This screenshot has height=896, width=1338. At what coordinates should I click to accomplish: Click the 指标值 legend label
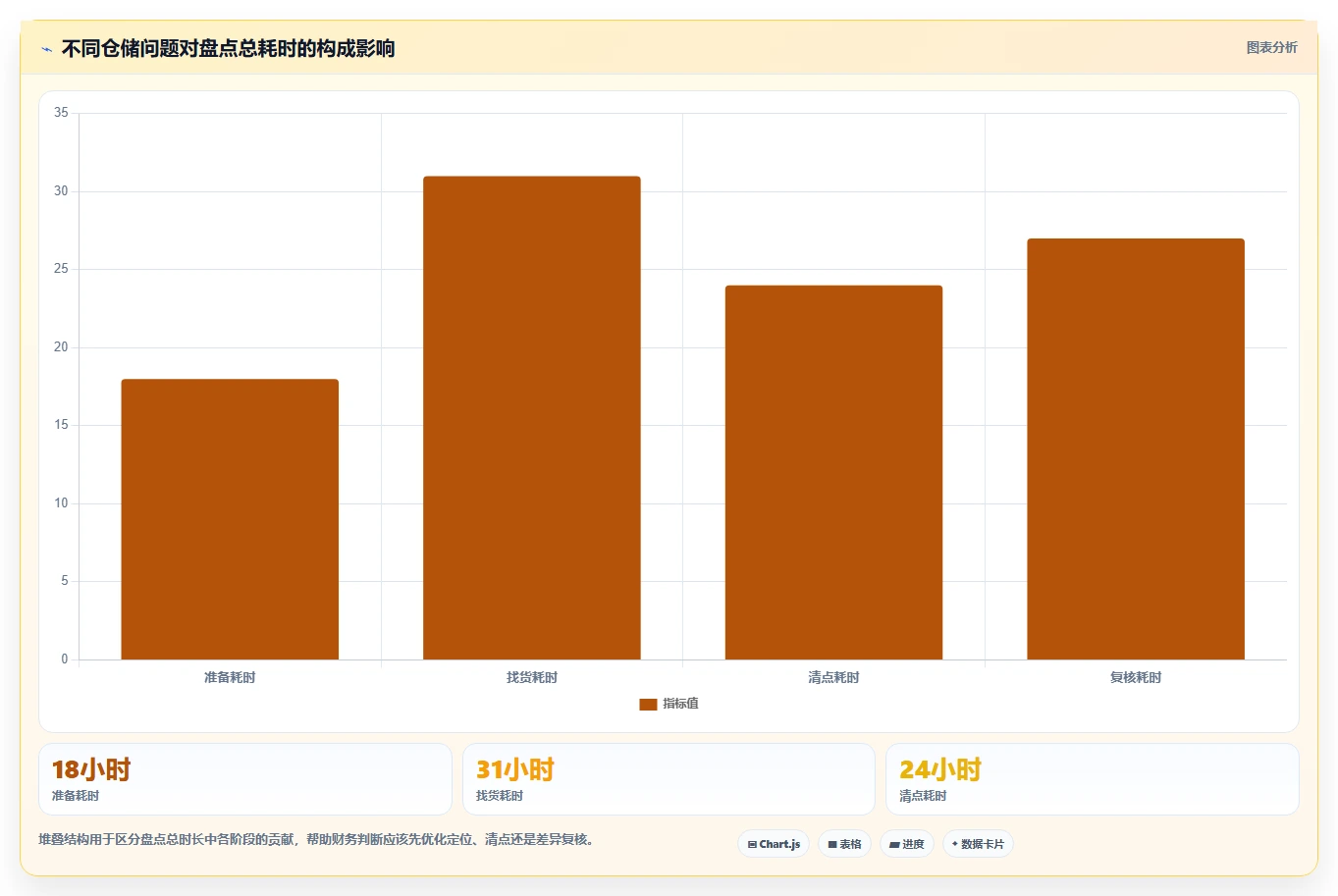coord(680,704)
